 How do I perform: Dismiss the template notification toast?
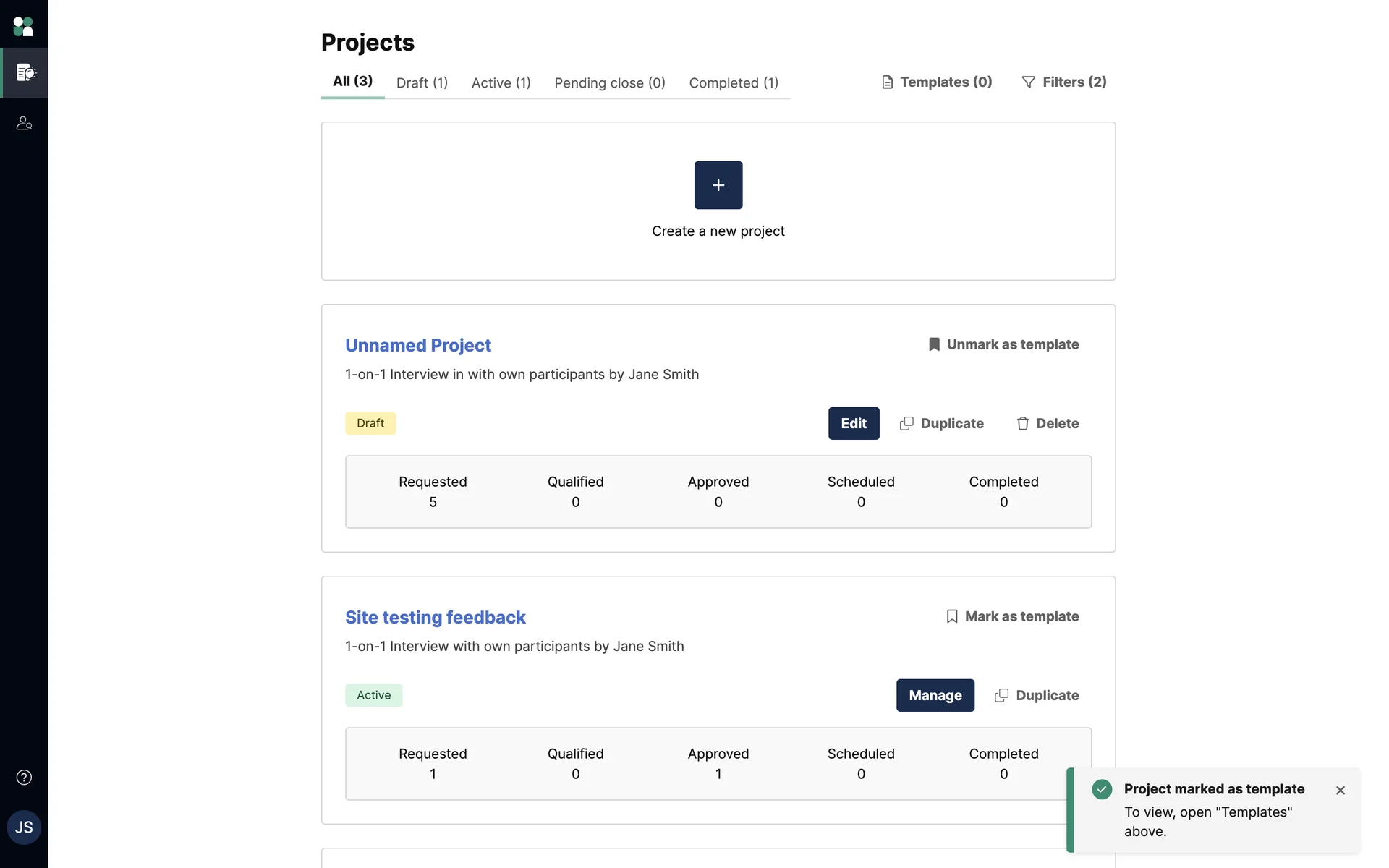(x=1340, y=790)
